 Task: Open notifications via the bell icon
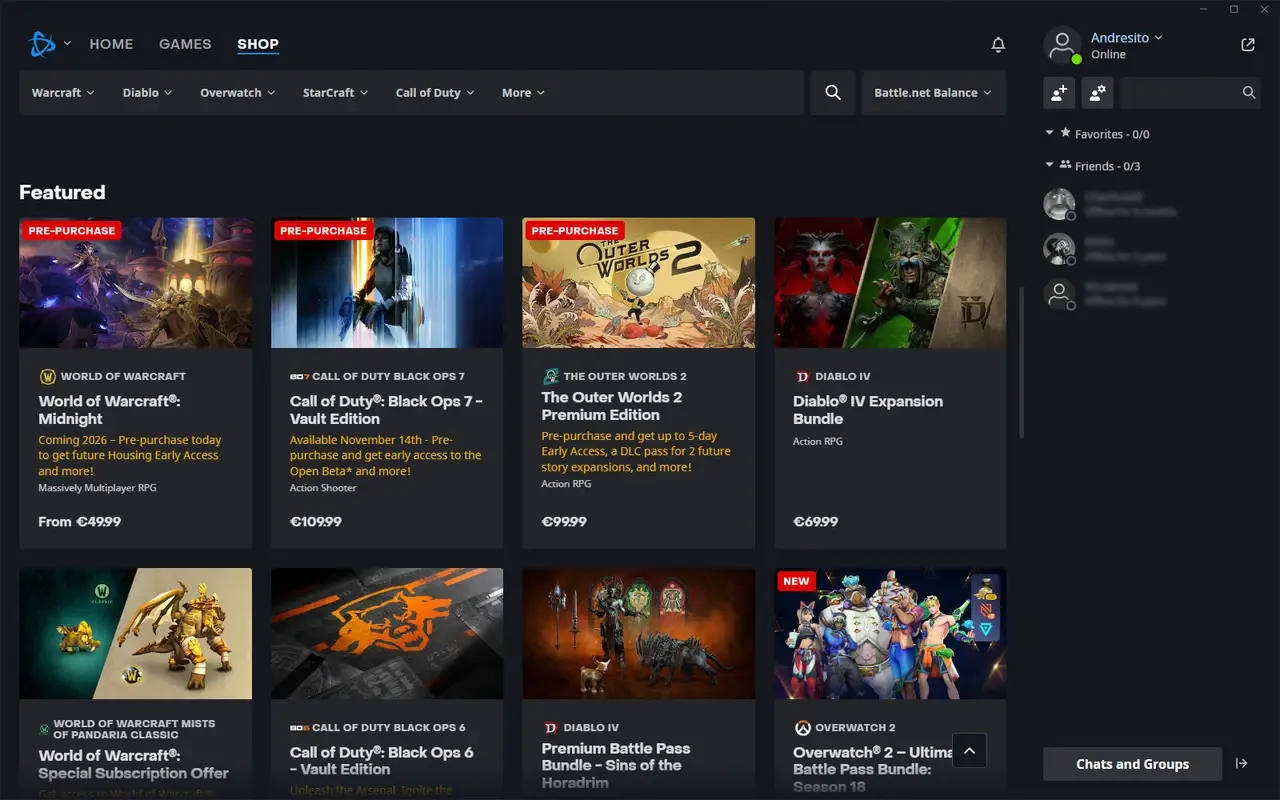click(x=998, y=44)
